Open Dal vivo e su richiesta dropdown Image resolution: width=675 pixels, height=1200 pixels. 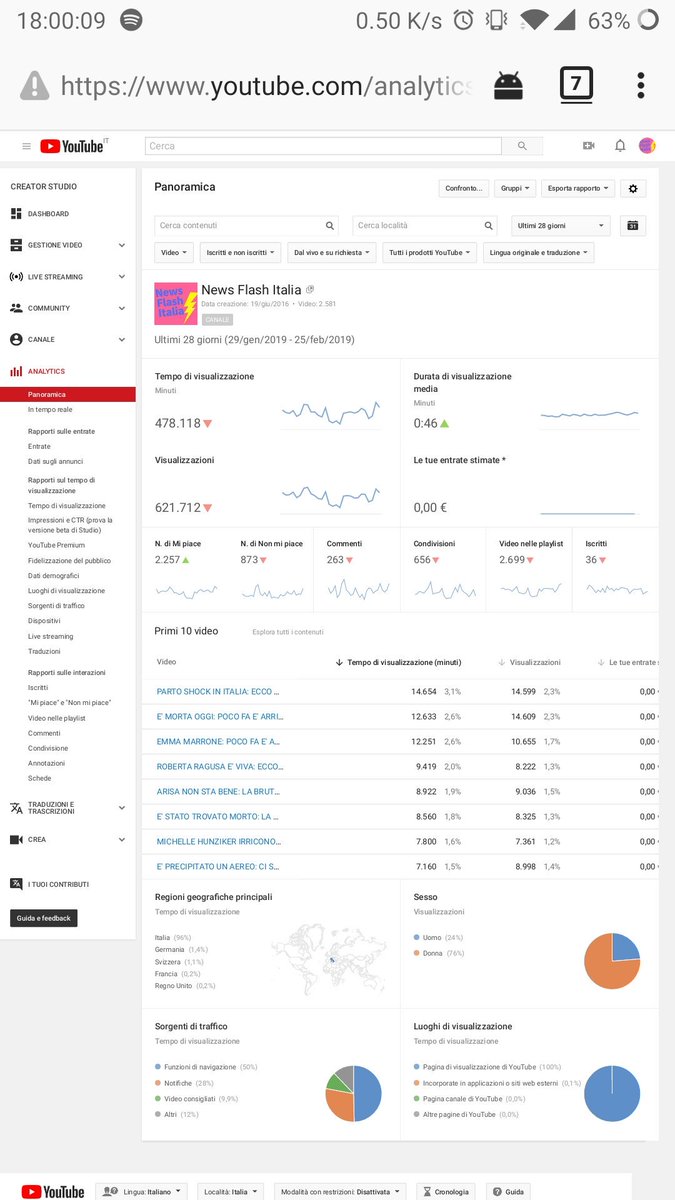(x=332, y=253)
